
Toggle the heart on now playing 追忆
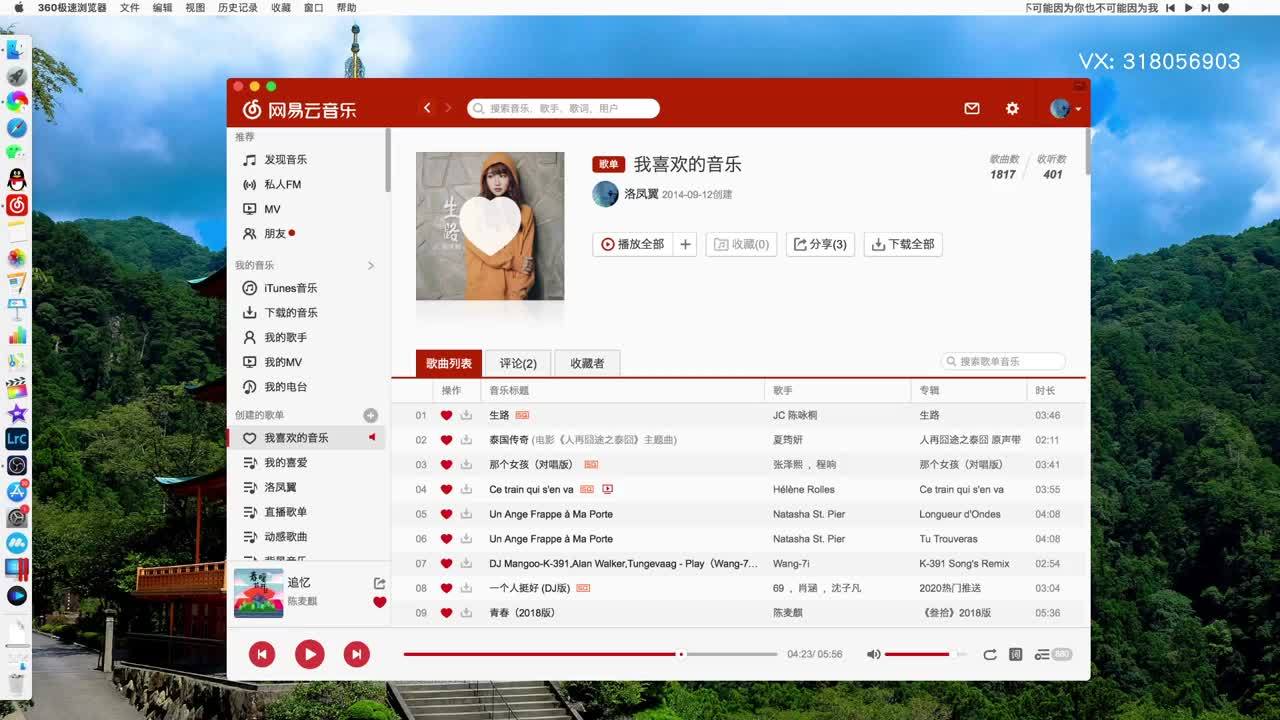point(379,602)
